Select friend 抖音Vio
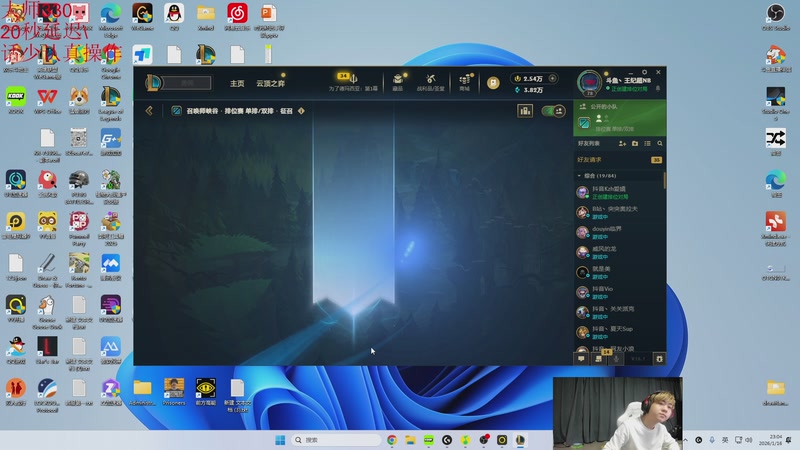Viewport: 800px width, 450px height. (x=619, y=292)
